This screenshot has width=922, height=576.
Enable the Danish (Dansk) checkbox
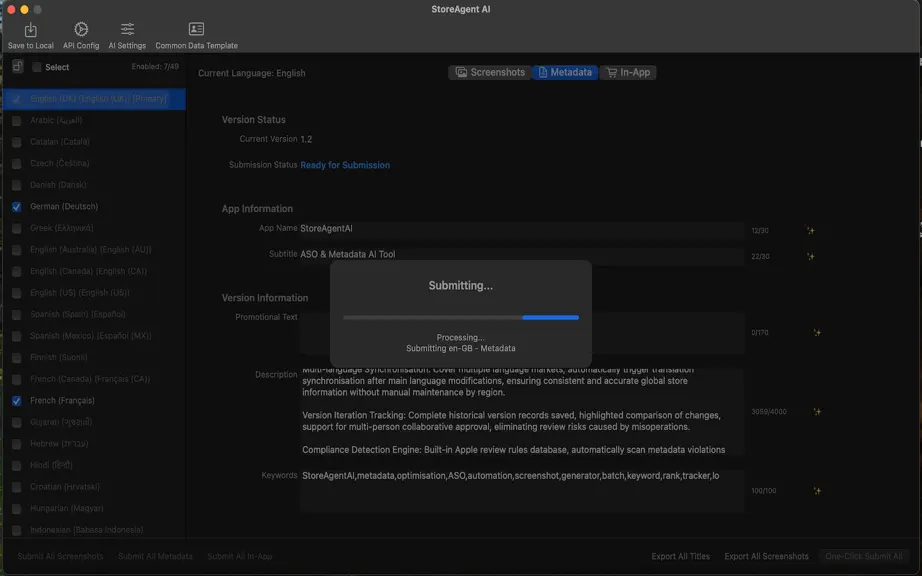(x=16, y=185)
